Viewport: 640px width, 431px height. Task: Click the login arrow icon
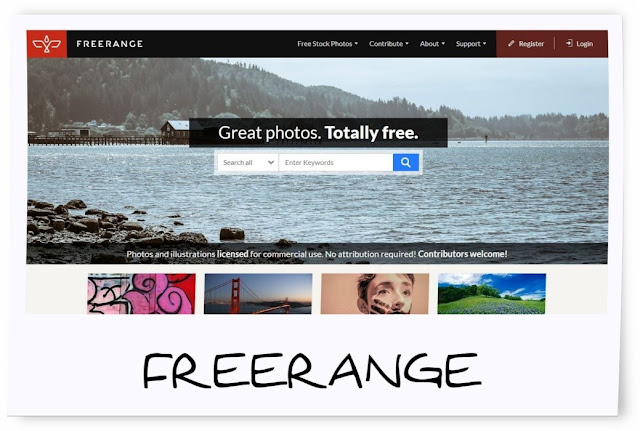[569, 43]
